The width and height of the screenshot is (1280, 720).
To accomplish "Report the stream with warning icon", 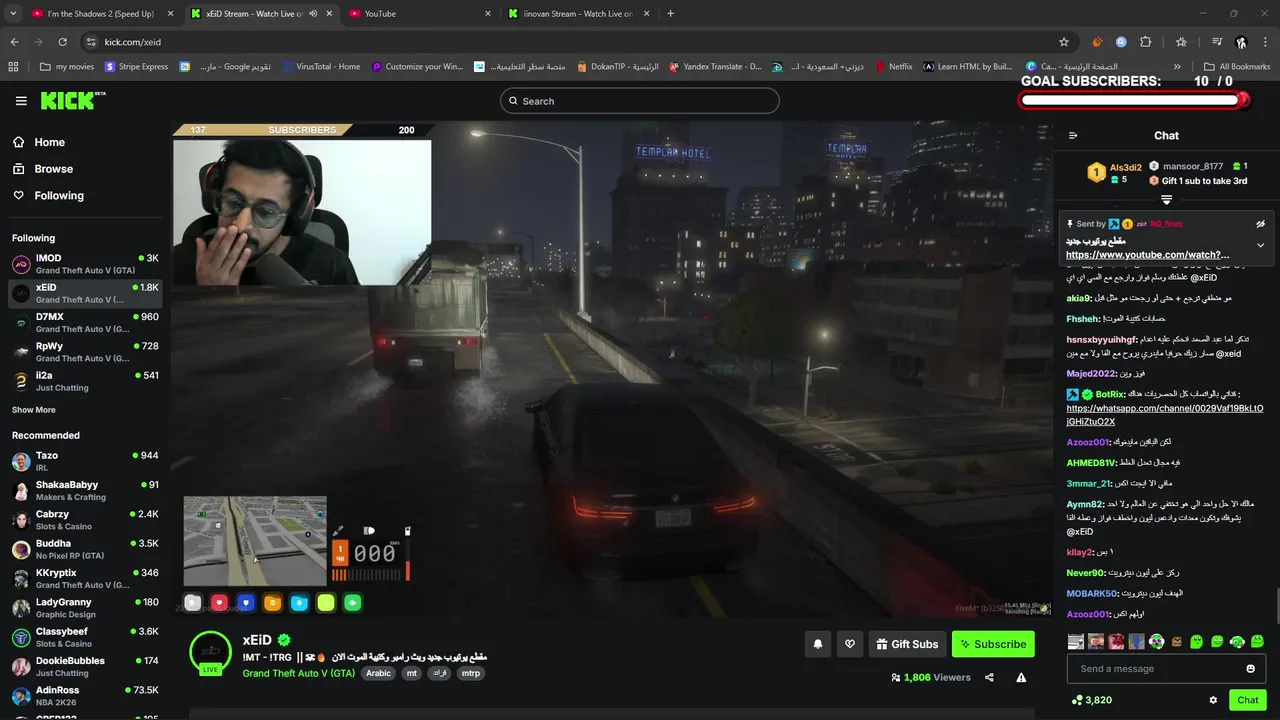I will [x=1021, y=677].
